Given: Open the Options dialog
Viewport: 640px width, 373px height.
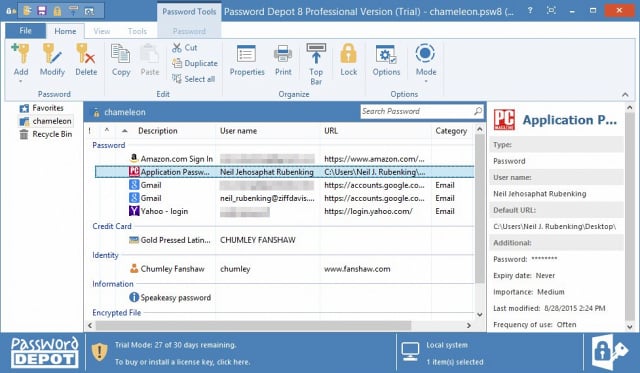Looking at the screenshot, I should pyautogui.click(x=386, y=60).
